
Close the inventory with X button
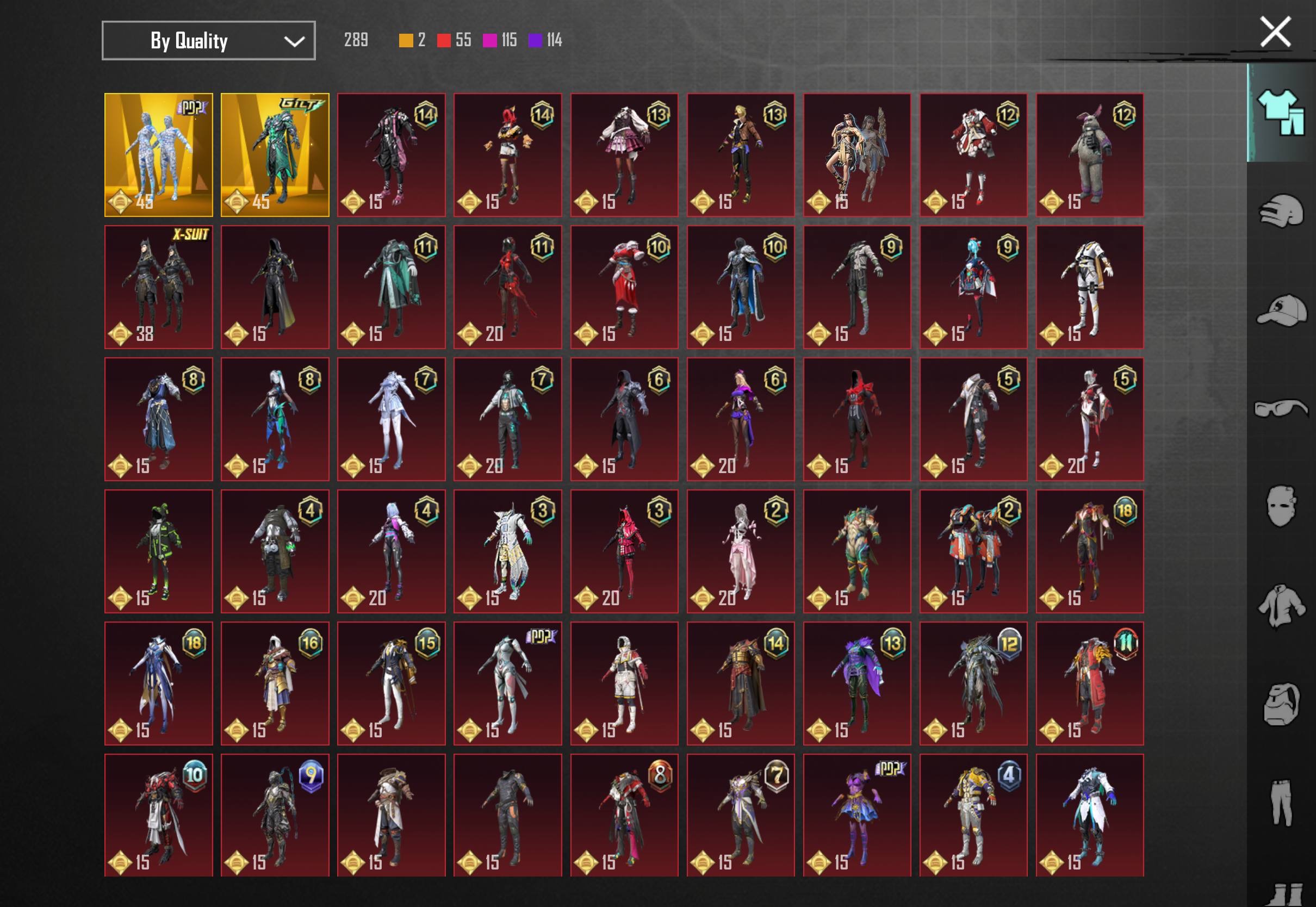point(1275,32)
